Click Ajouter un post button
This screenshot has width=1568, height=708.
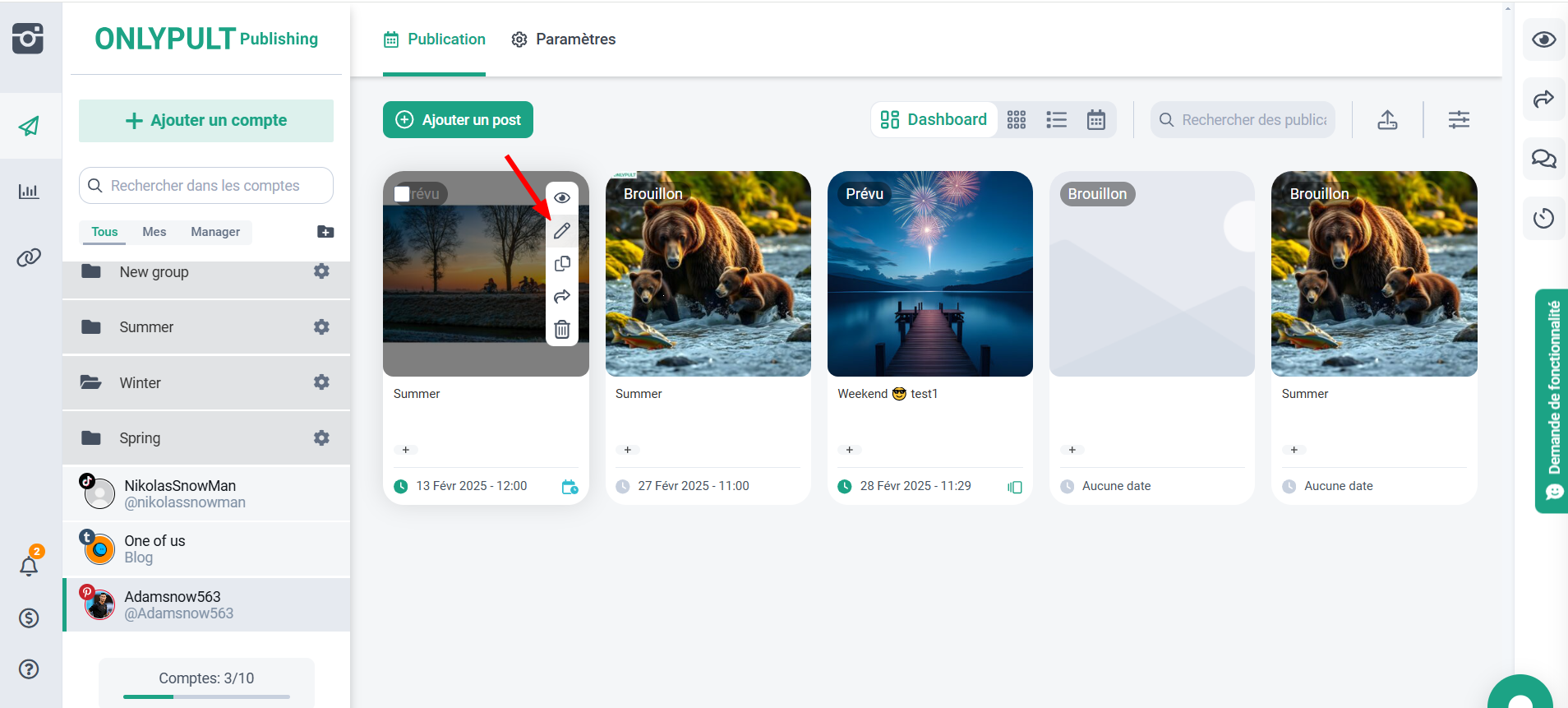coord(458,120)
